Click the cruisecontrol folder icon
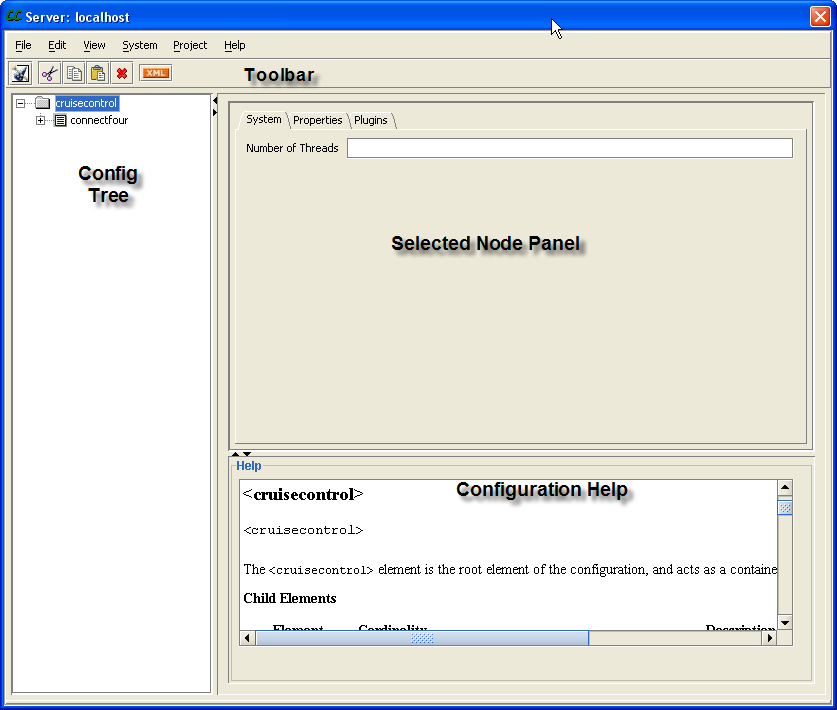 [x=42, y=103]
